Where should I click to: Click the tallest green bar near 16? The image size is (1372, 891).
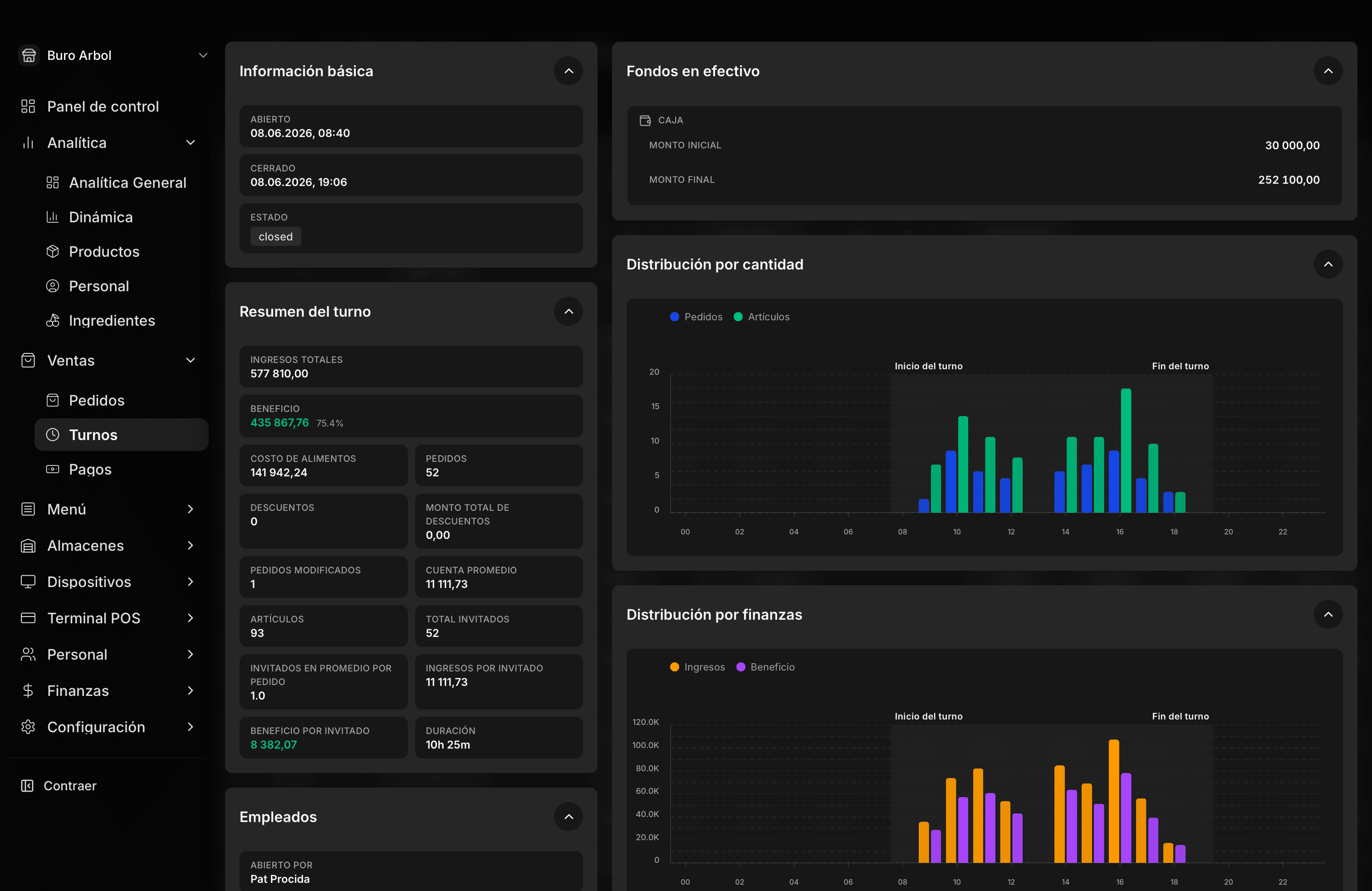coord(1126,450)
